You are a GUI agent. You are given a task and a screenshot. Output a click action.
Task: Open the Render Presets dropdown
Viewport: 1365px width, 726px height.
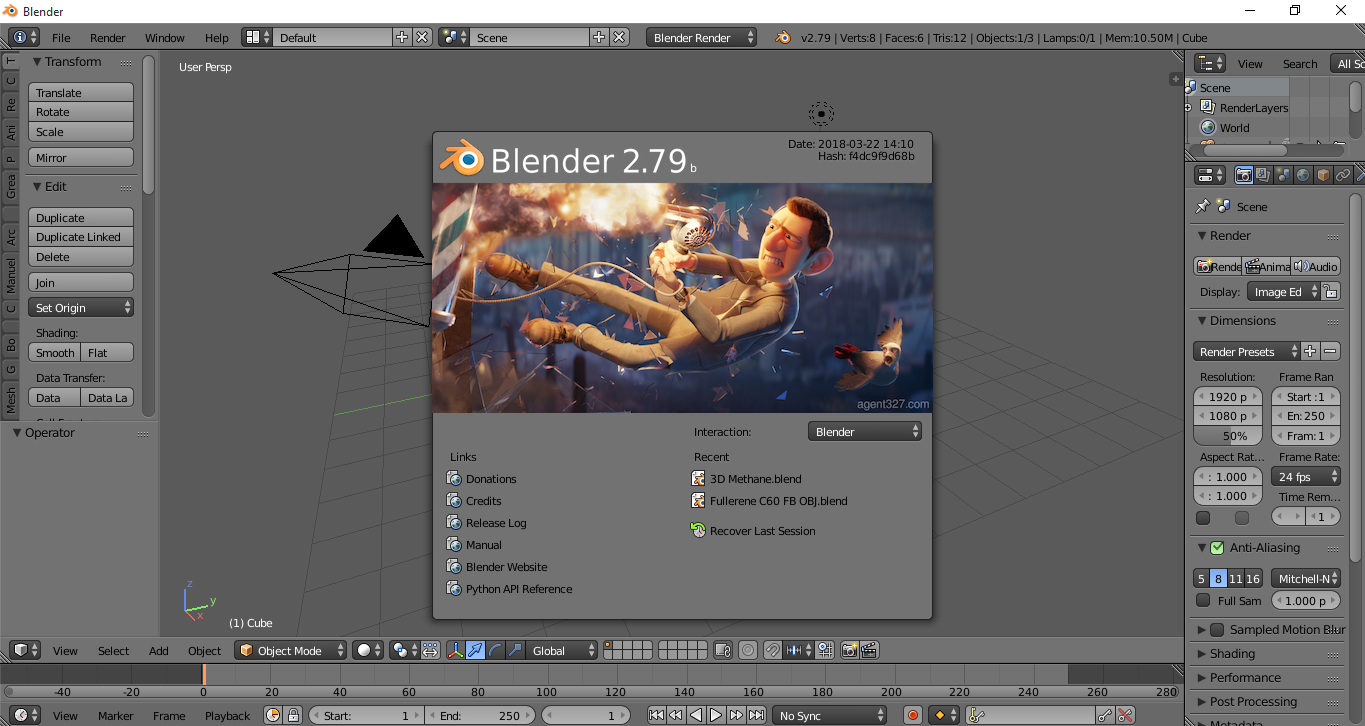(x=1247, y=352)
